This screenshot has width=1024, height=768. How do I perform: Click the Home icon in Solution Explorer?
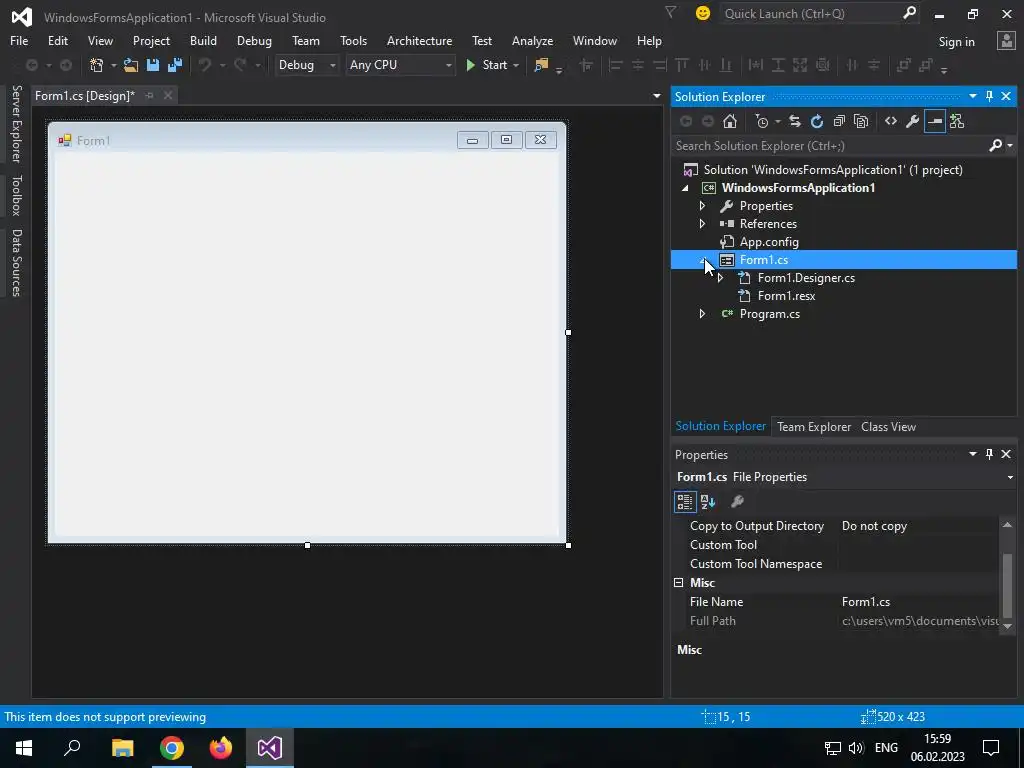coord(729,121)
